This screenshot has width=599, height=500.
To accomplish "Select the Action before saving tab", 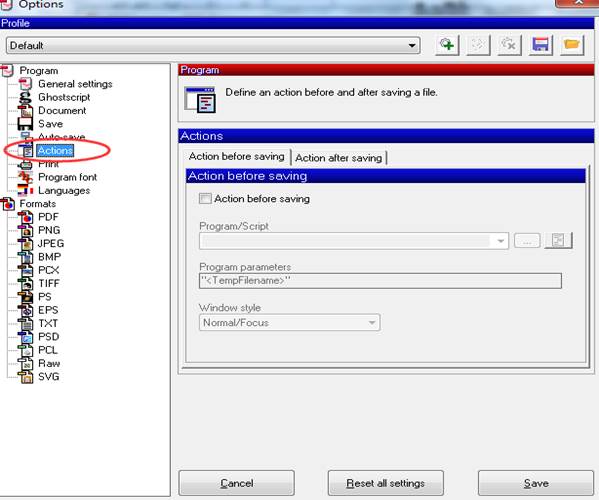I will click(237, 157).
